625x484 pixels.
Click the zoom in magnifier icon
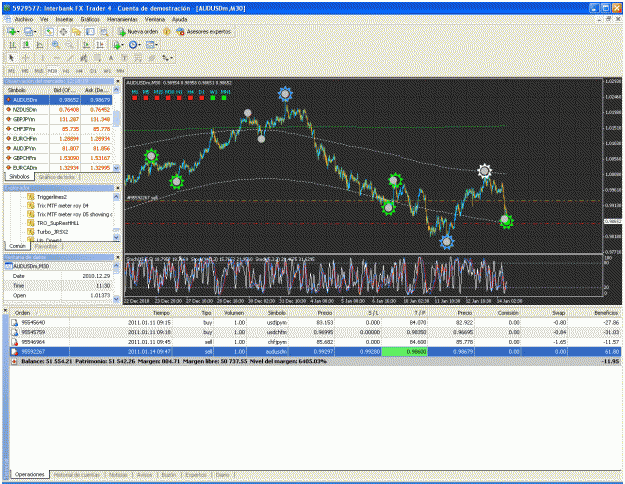(56, 45)
